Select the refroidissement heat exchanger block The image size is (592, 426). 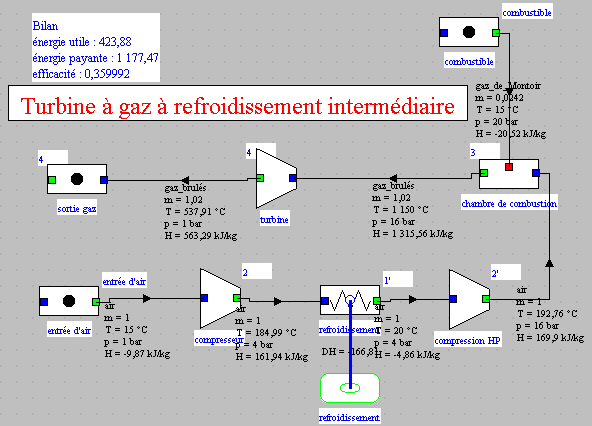350,300
